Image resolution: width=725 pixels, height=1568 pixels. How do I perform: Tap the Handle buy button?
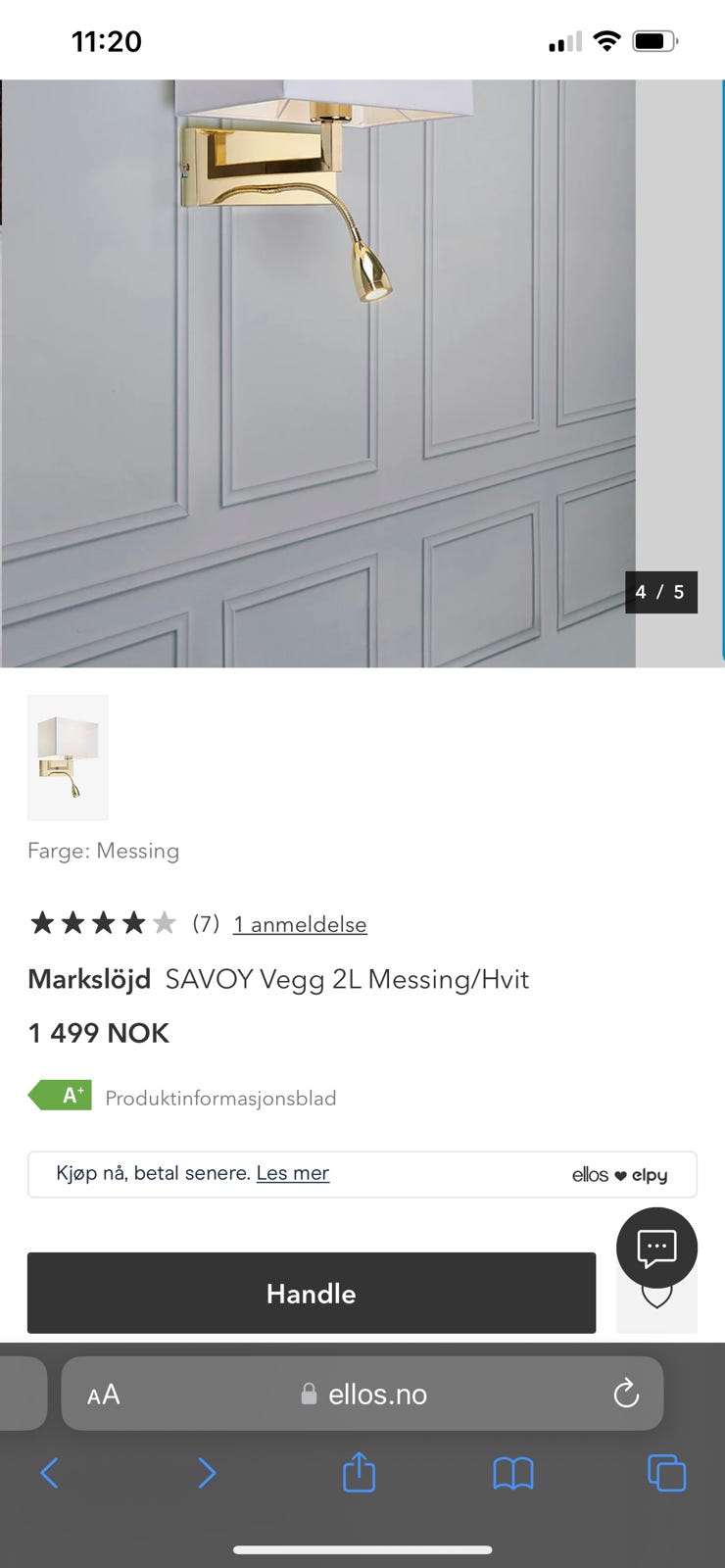pyautogui.click(x=312, y=1293)
